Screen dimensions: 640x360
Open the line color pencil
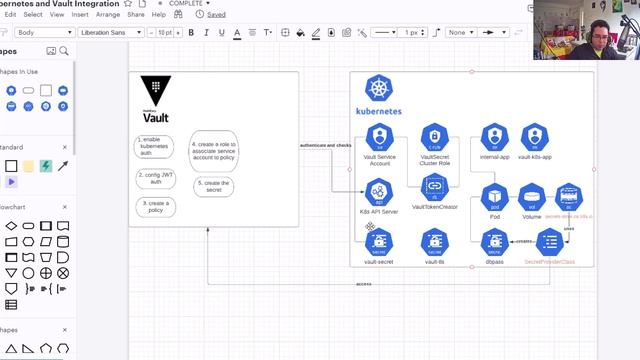(x=316, y=33)
